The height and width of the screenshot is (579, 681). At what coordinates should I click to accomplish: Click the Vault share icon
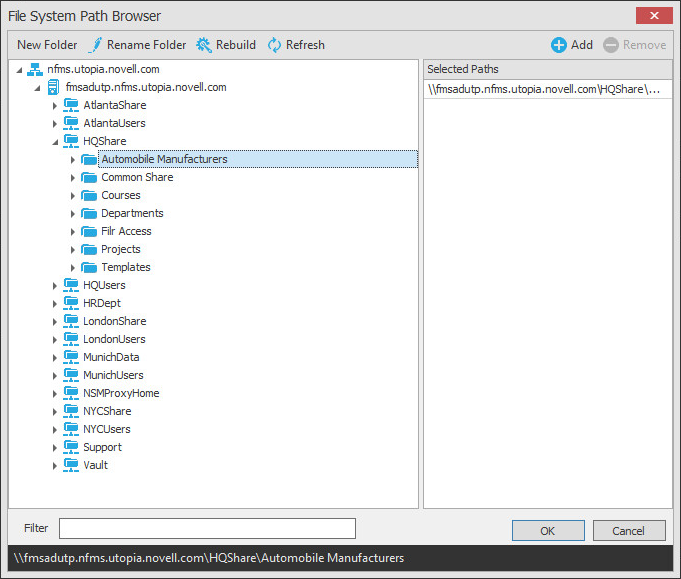[71, 465]
